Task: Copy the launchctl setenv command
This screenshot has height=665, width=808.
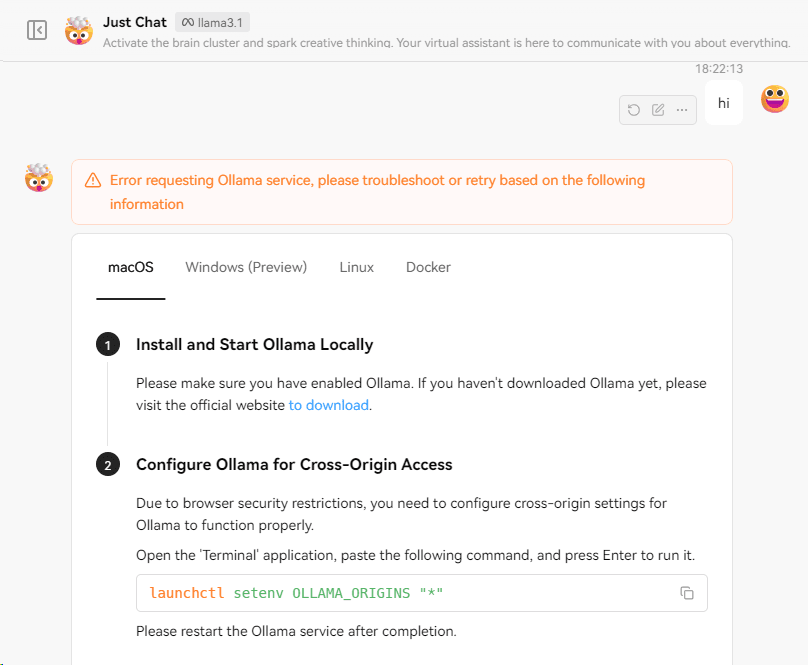Action: point(687,593)
